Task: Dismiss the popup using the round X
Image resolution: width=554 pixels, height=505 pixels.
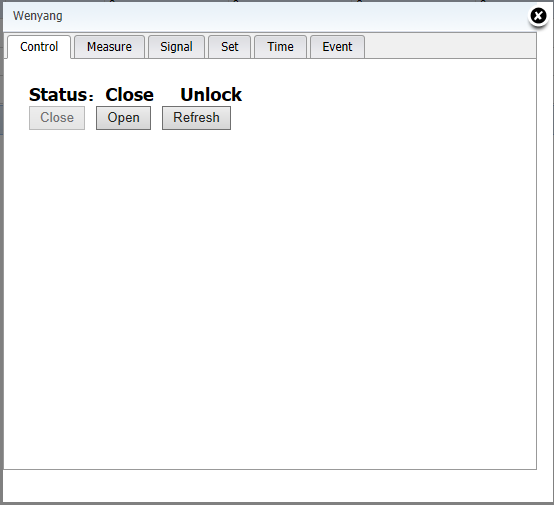Action: pyautogui.click(x=538, y=16)
